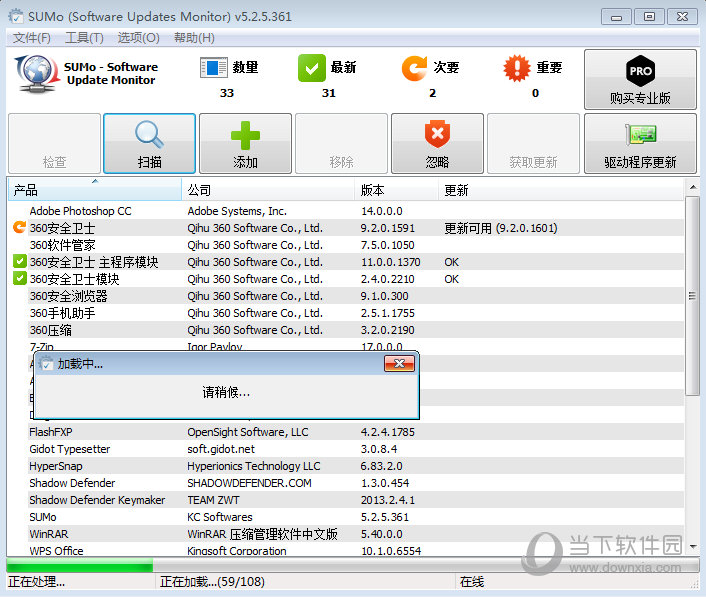The image size is (706, 597).
Task: Click the 请稍候... dialog message
Action: coord(226,392)
